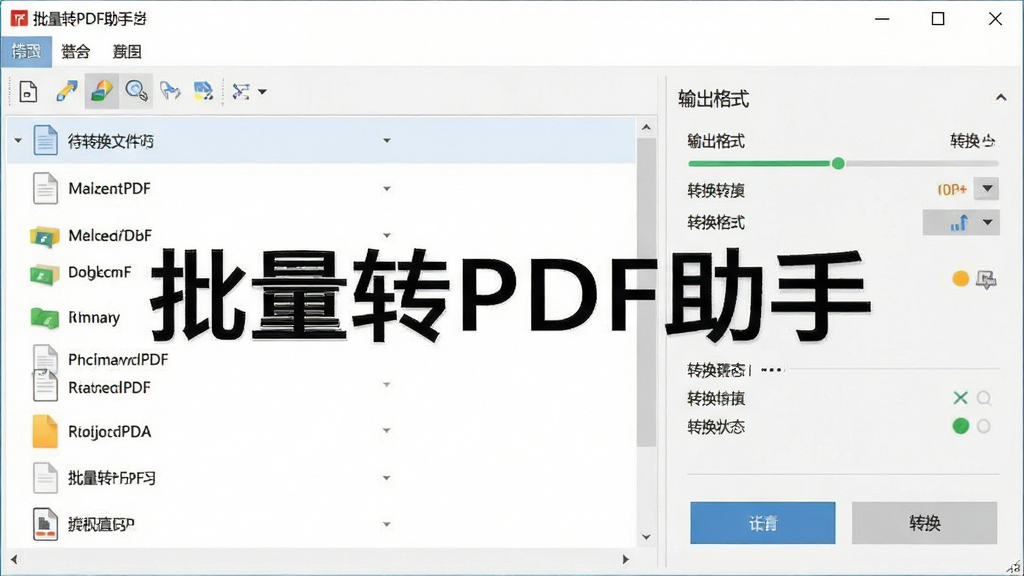
Task: Select the RtatnealPDF file row
Action: (320, 387)
